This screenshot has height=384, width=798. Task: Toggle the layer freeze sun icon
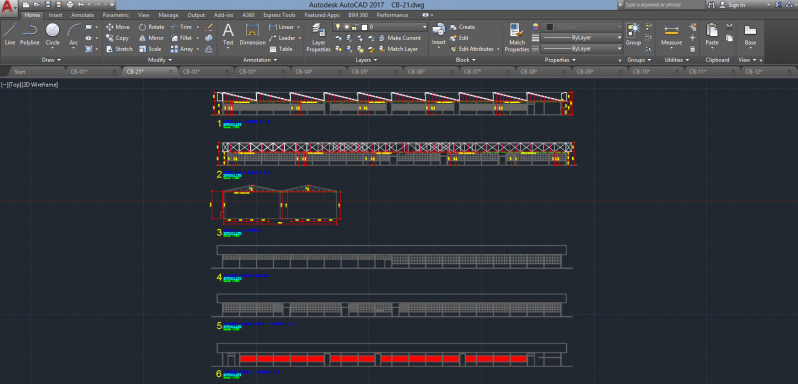point(346,26)
